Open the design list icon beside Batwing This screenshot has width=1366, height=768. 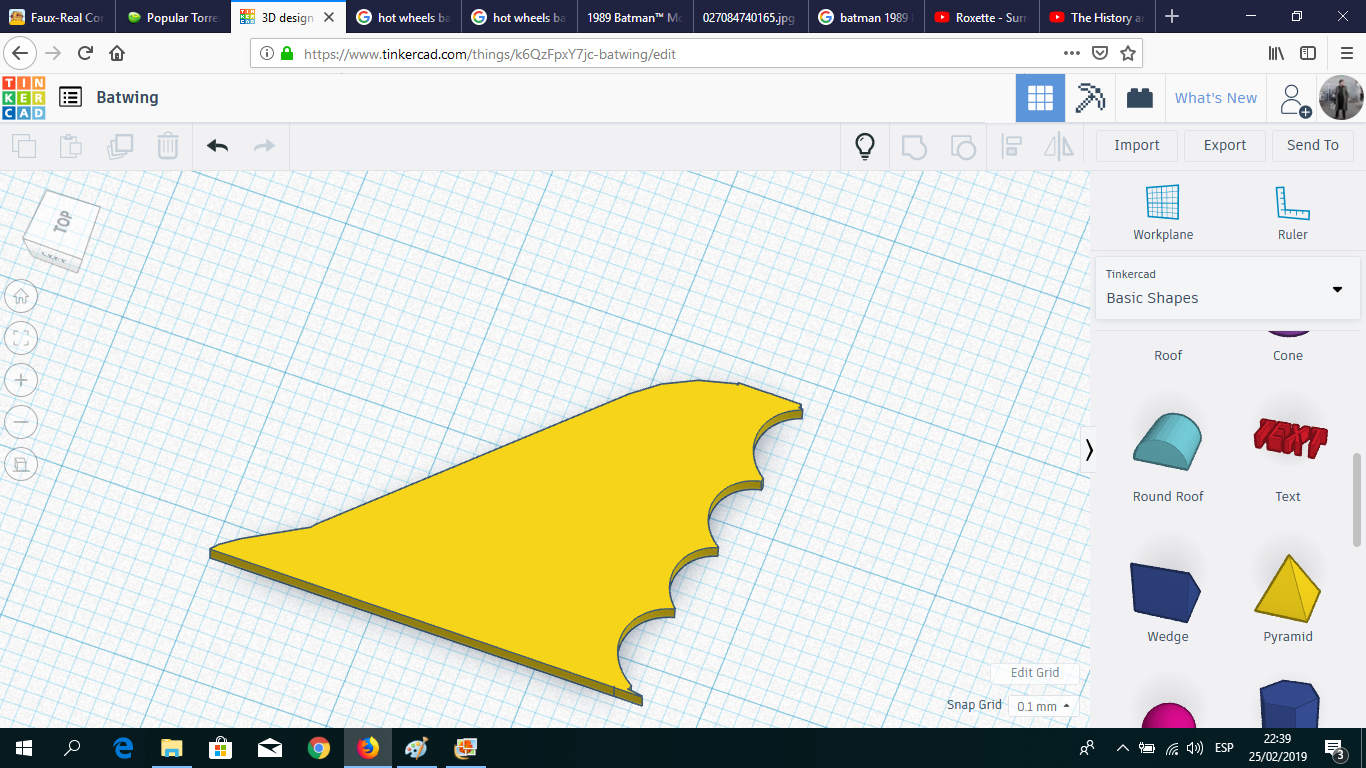click(x=70, y=97)
